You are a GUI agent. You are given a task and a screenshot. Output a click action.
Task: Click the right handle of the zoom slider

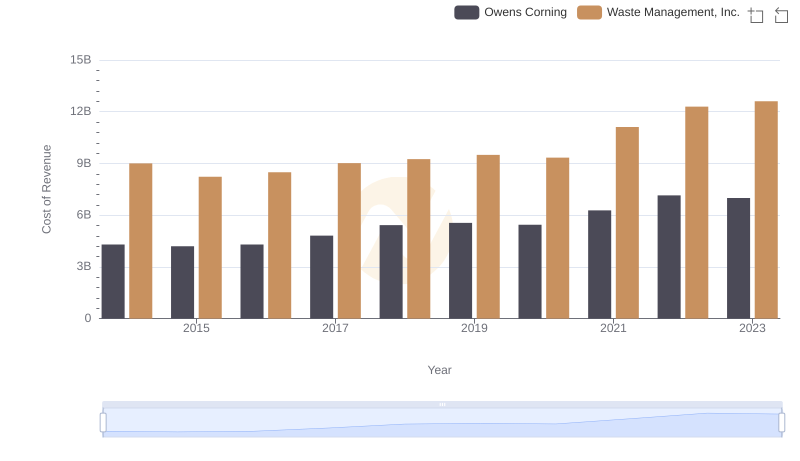point(781,423)
